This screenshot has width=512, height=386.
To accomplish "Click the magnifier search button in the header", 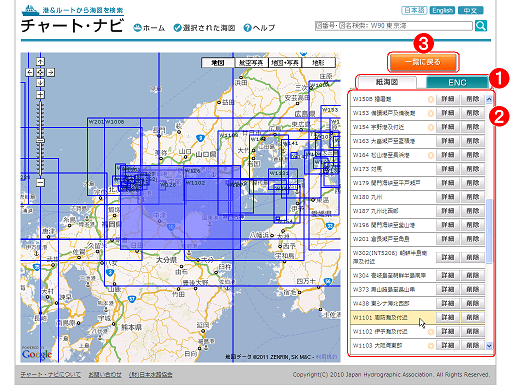I will [x=481, y=26].
